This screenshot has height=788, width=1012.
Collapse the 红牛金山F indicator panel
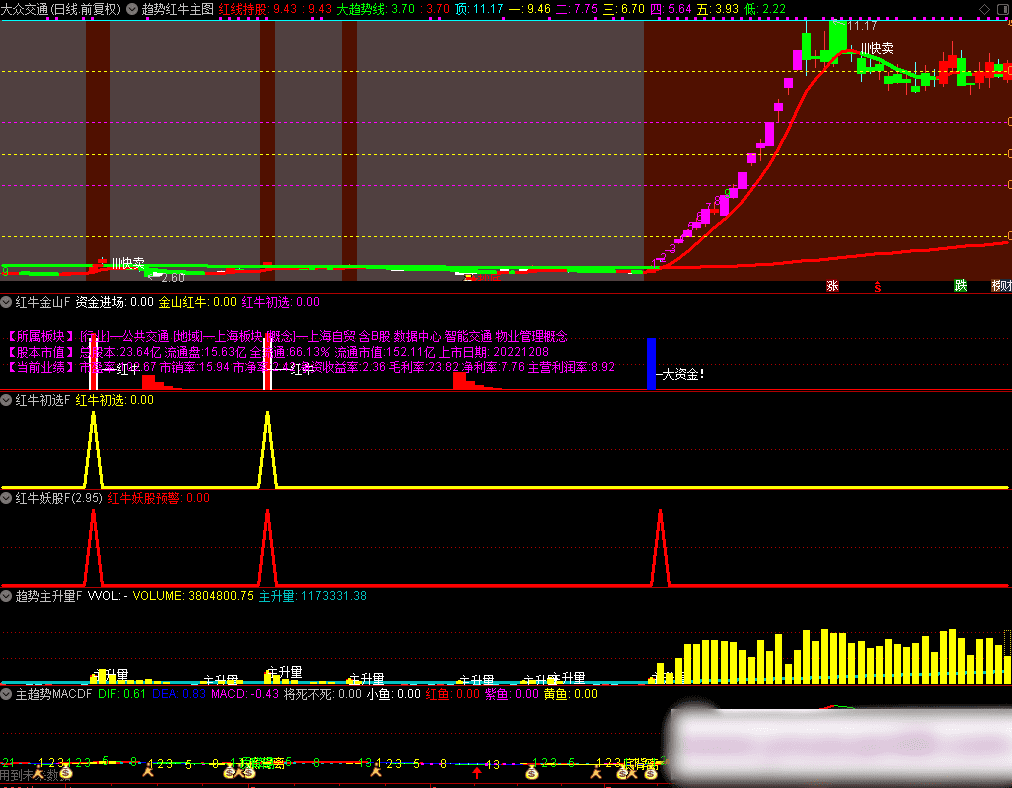(7, 301)
